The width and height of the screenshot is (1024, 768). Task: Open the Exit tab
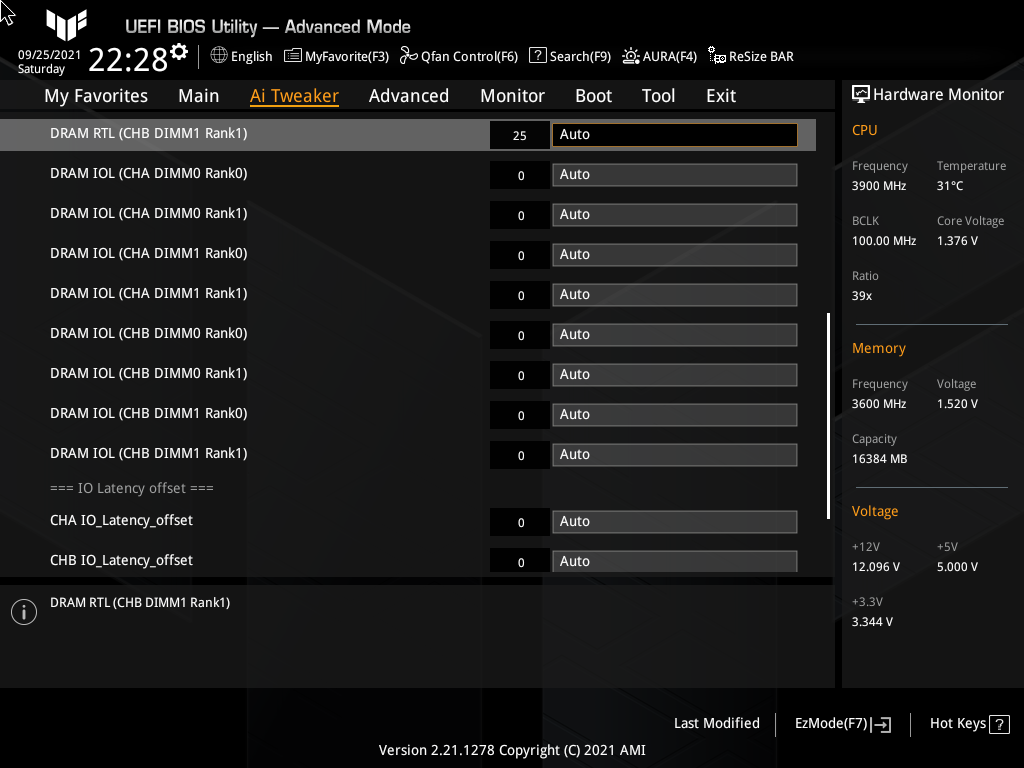[721, 96]
